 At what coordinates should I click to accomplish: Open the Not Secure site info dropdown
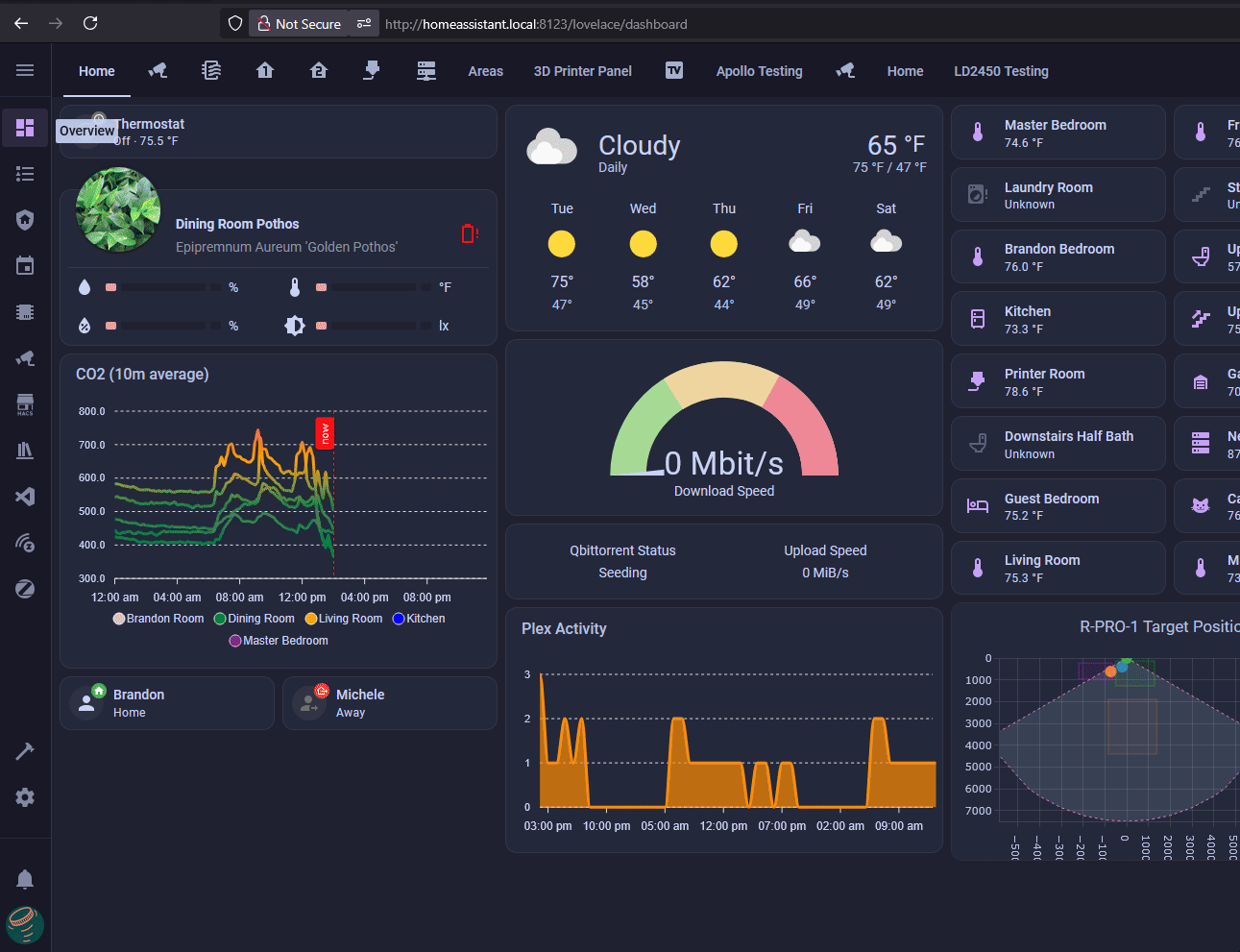299,24
